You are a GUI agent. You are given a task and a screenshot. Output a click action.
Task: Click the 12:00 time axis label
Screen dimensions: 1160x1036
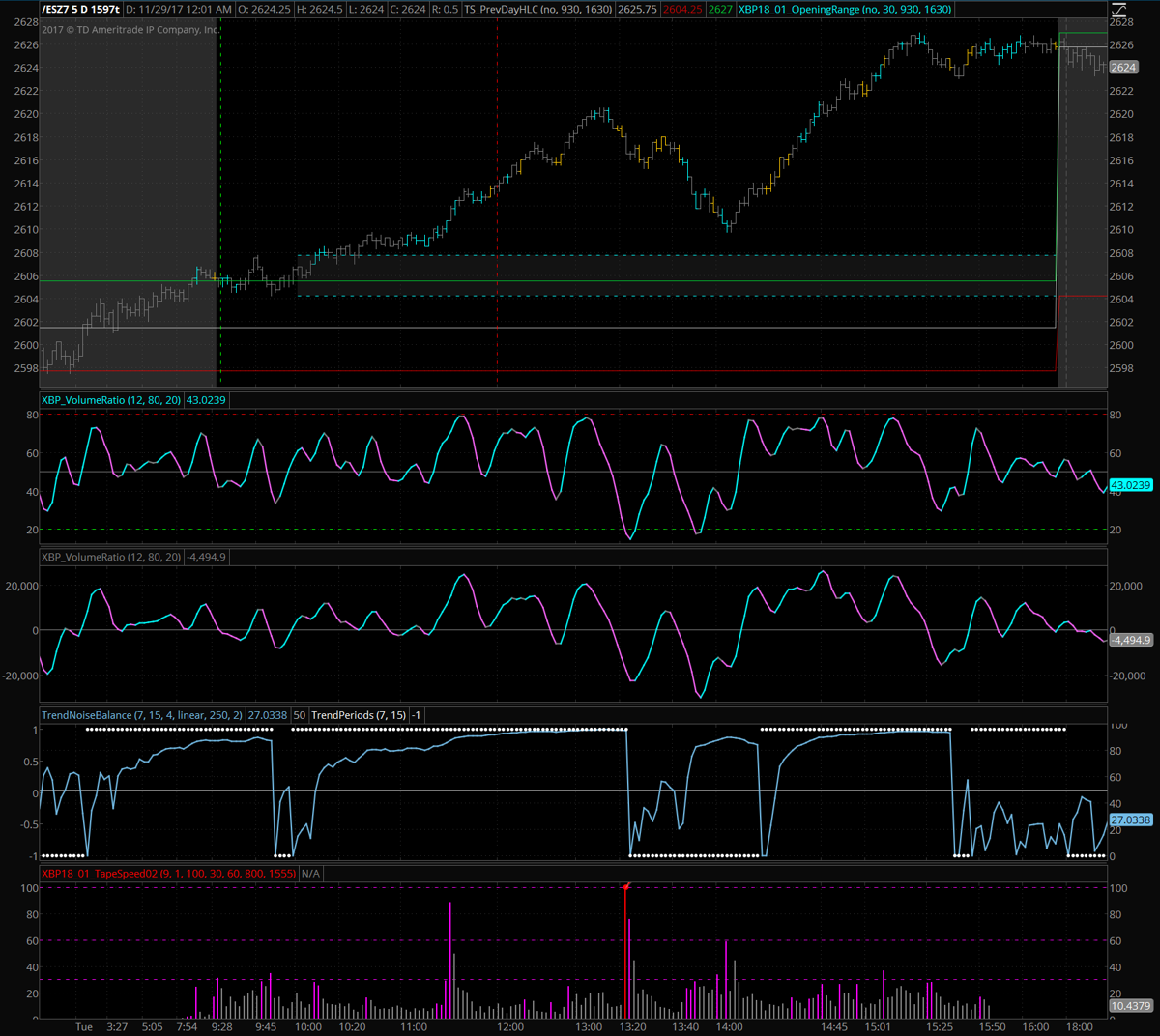point(509,1026)
